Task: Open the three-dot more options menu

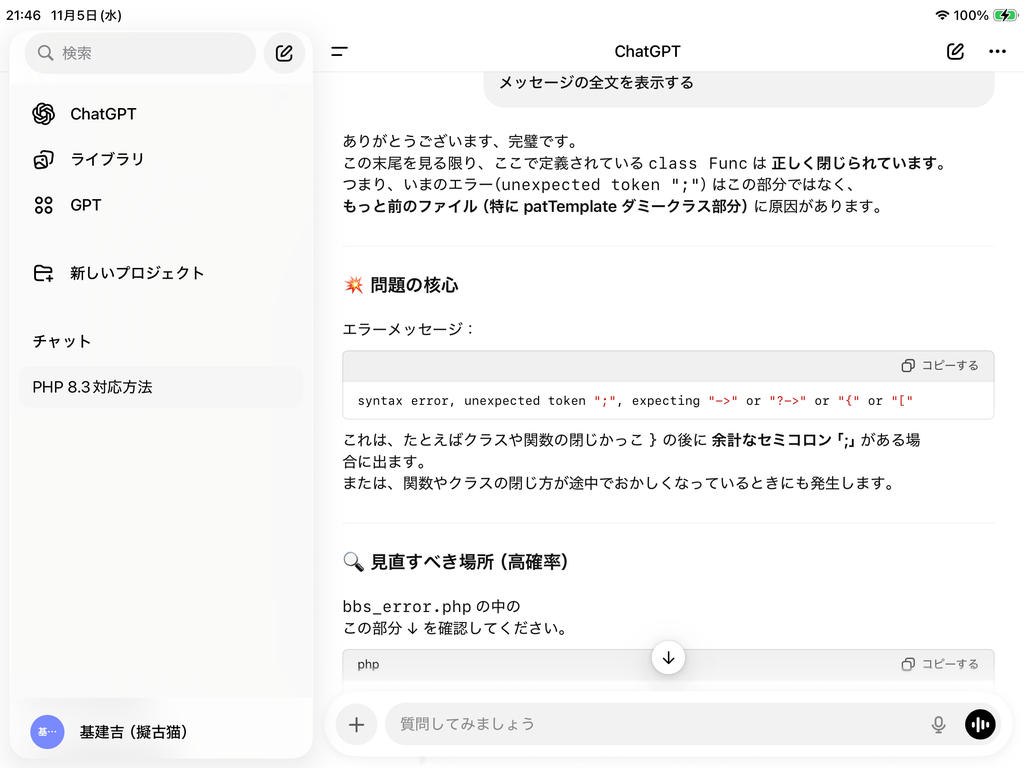Action: click(x=997, y=52)
